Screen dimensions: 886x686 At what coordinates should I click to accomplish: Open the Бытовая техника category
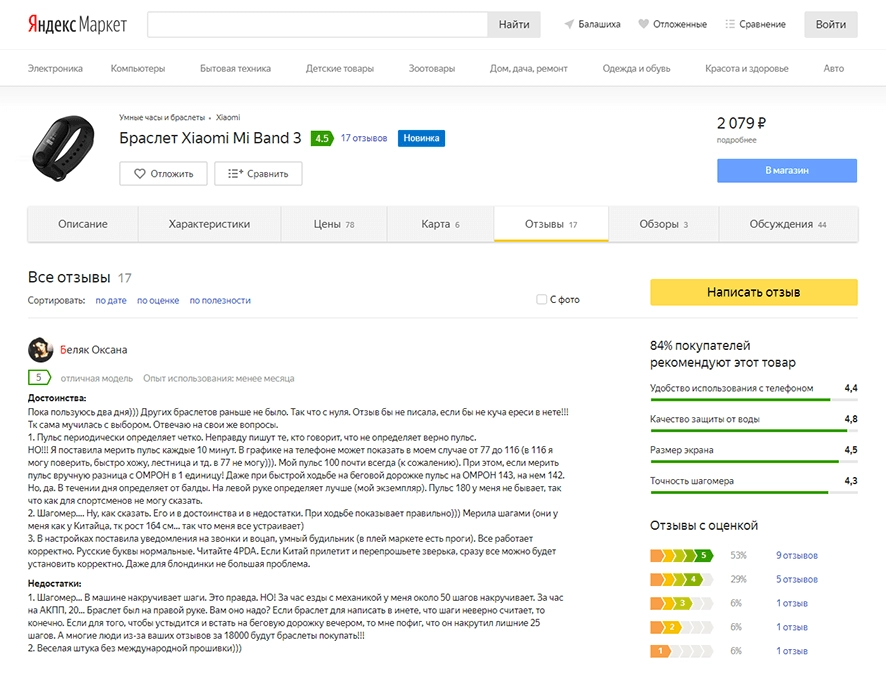point(235,68)
